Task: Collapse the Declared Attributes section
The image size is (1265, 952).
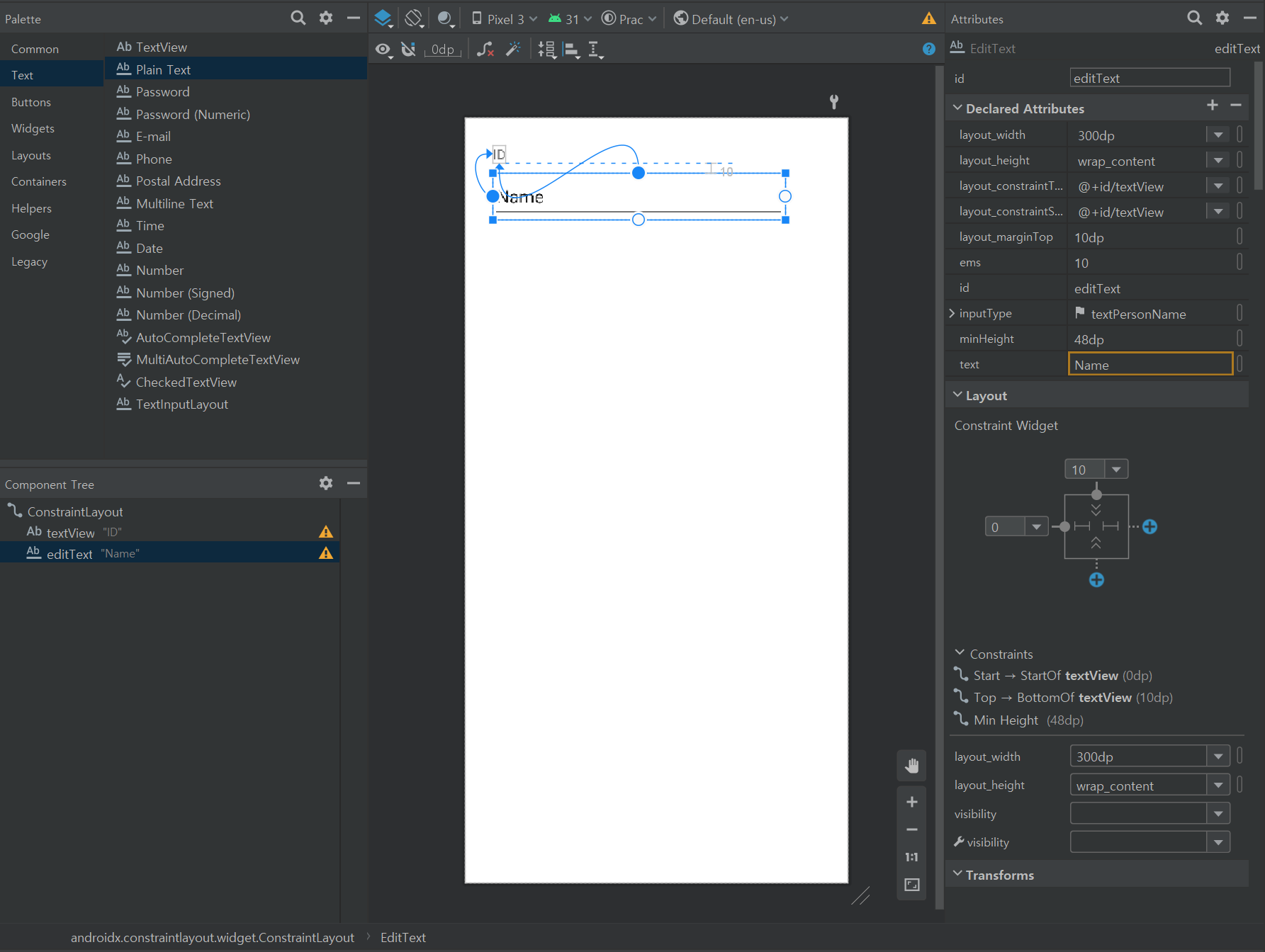Action: coord(957,108)
